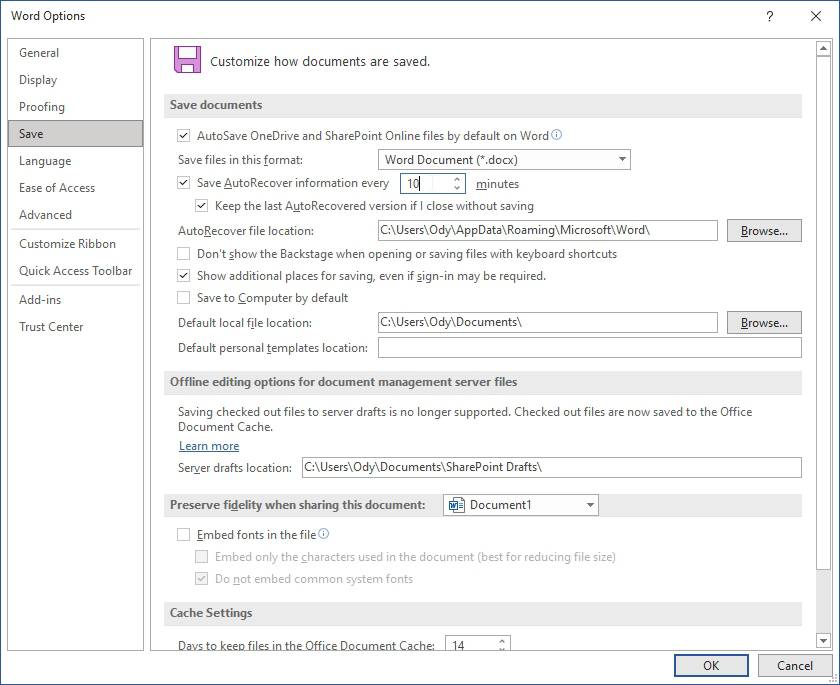This screenshot has height=685, width=840.
Task: Close the Word Options dialog
Action: point(815,16)
